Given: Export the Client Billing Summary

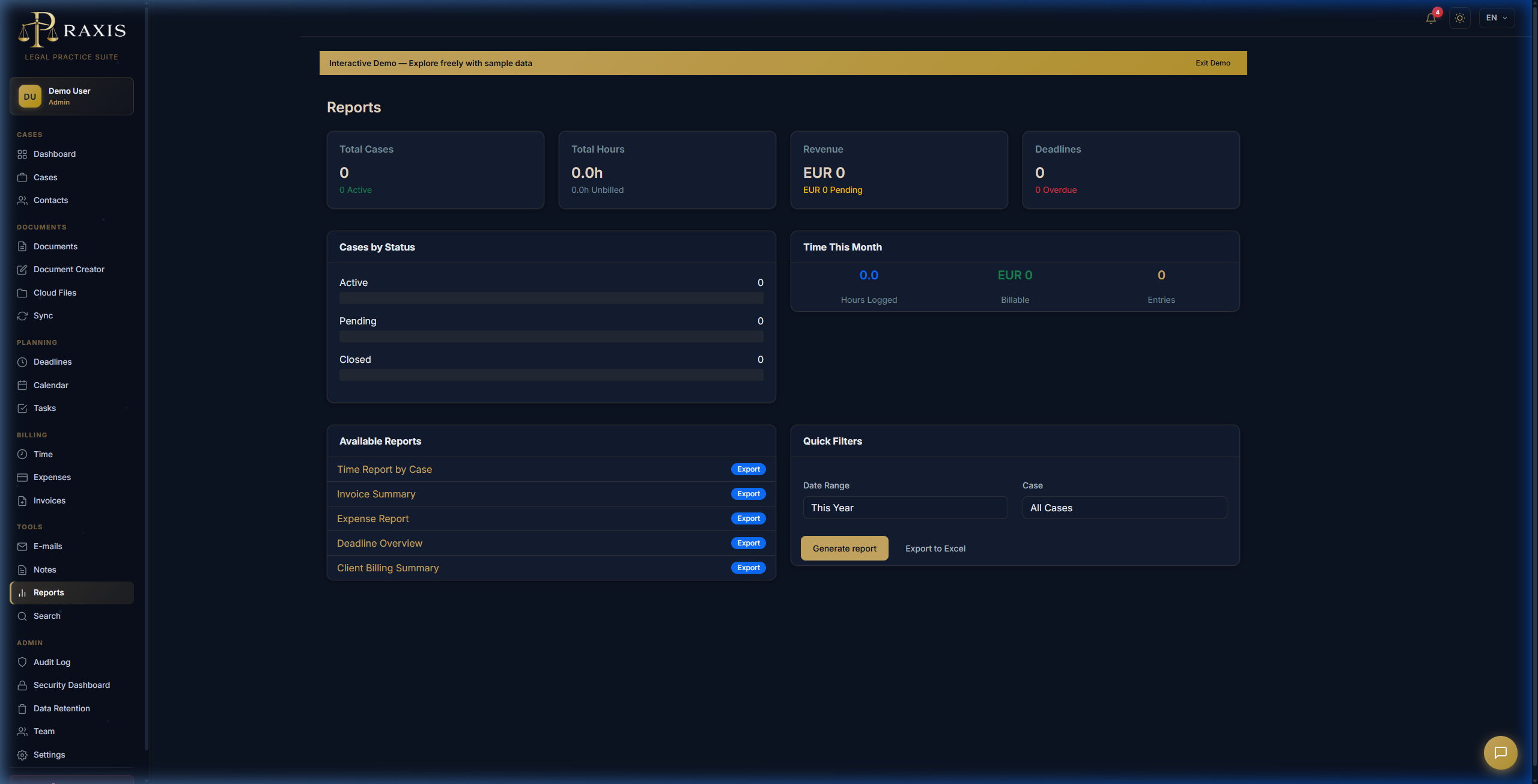Looking at the screenshot, I should click(748, 568).
